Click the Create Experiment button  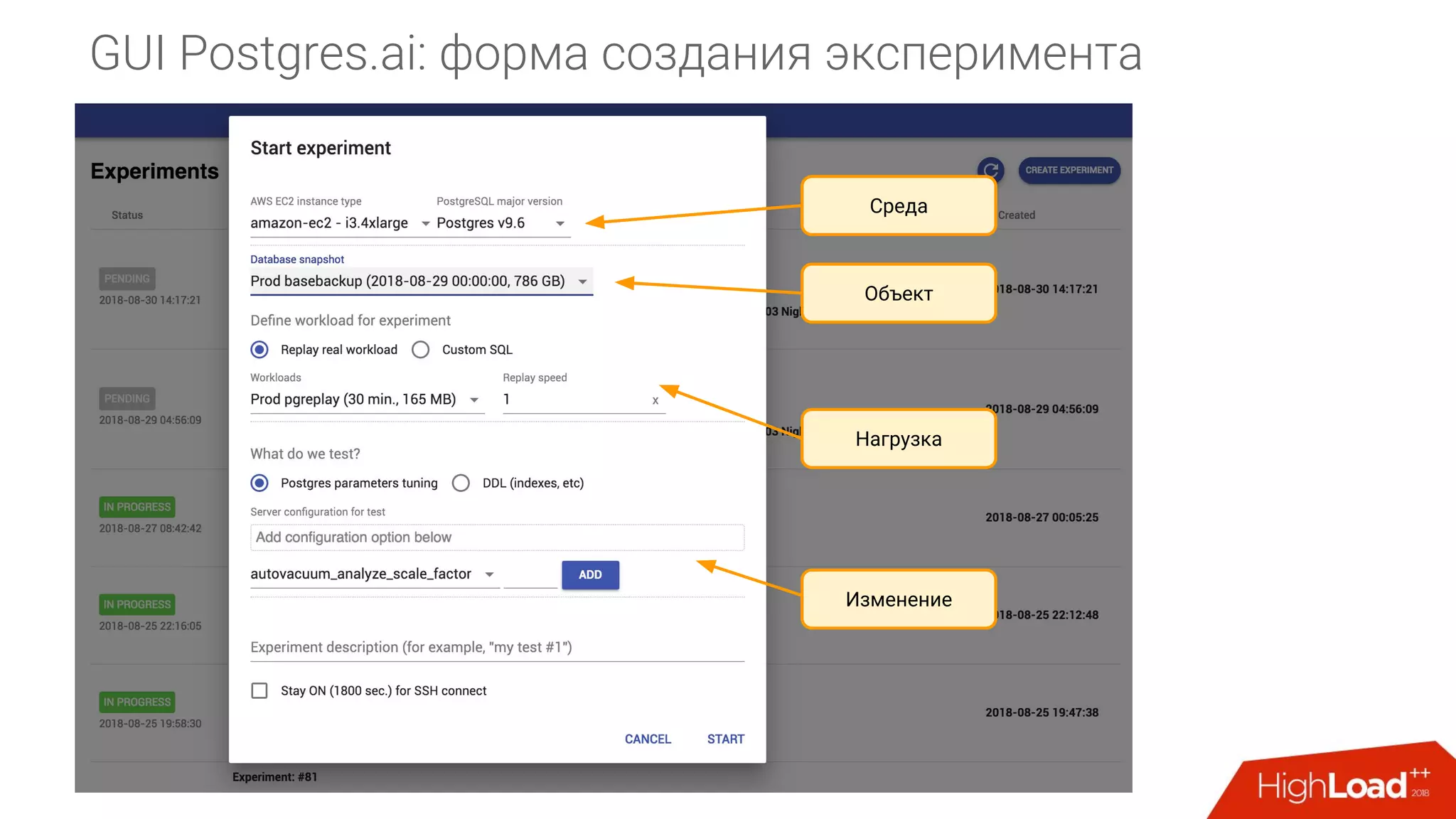tap(1069, 170)
